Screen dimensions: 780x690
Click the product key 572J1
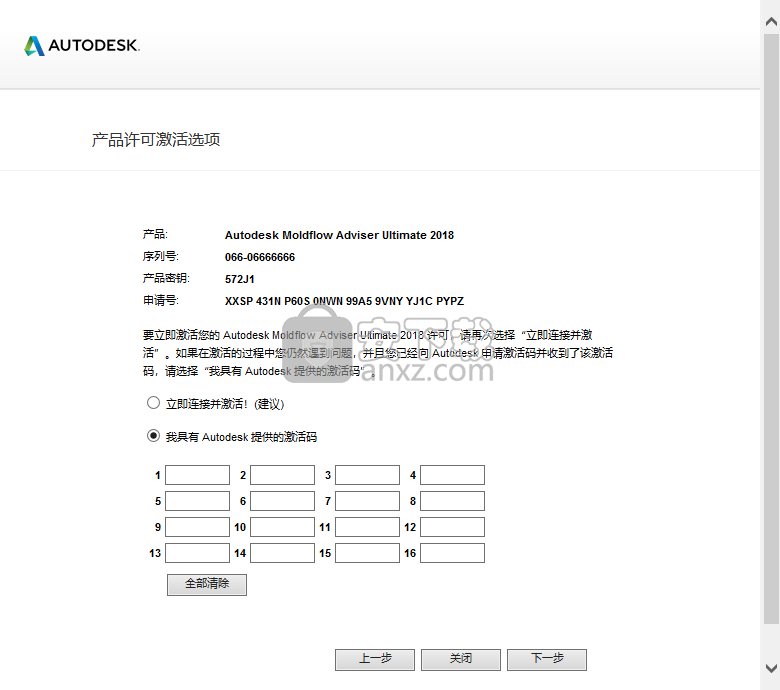coord(240,279)
